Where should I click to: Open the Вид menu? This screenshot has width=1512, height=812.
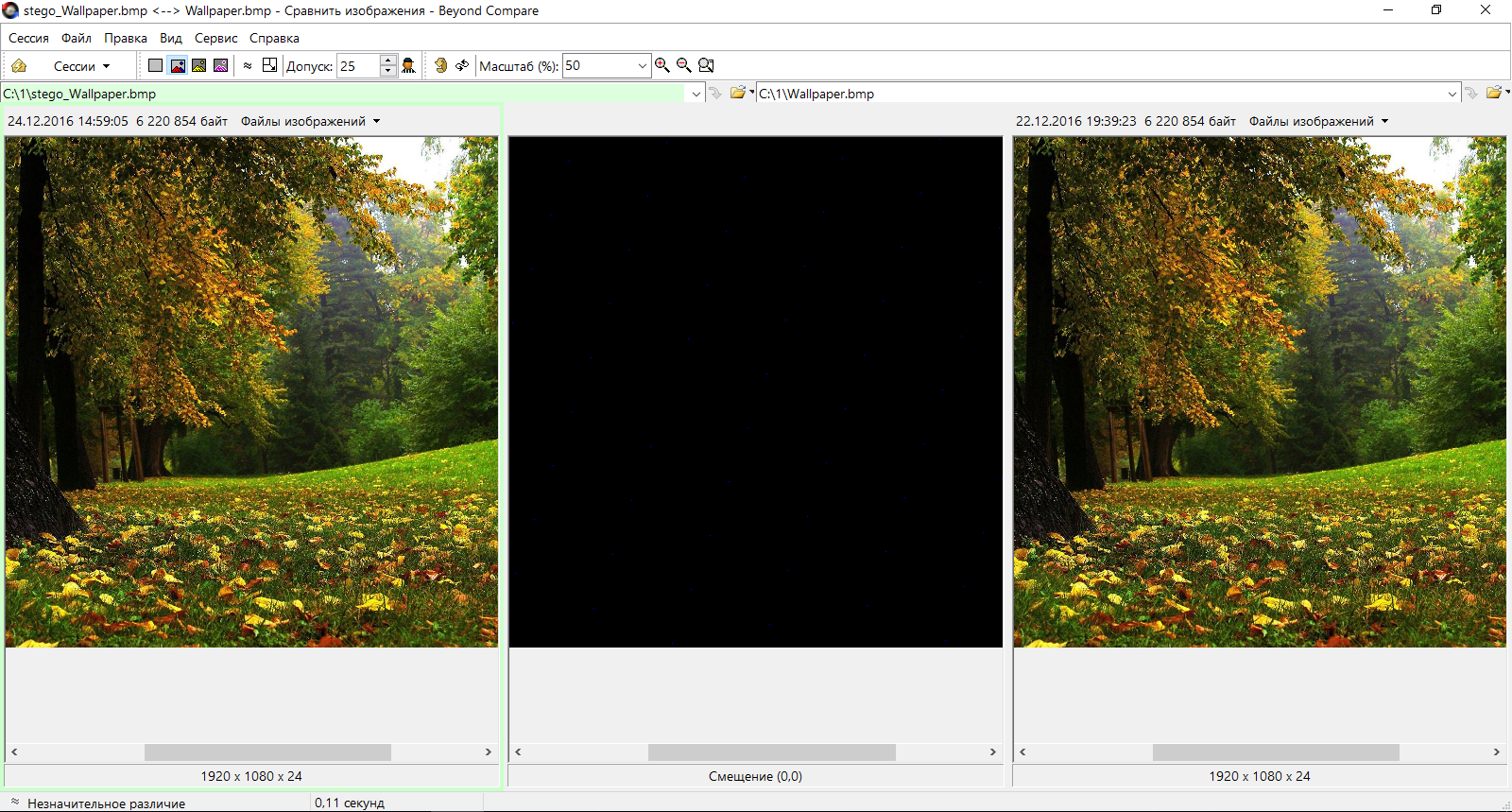click(170, 38)
